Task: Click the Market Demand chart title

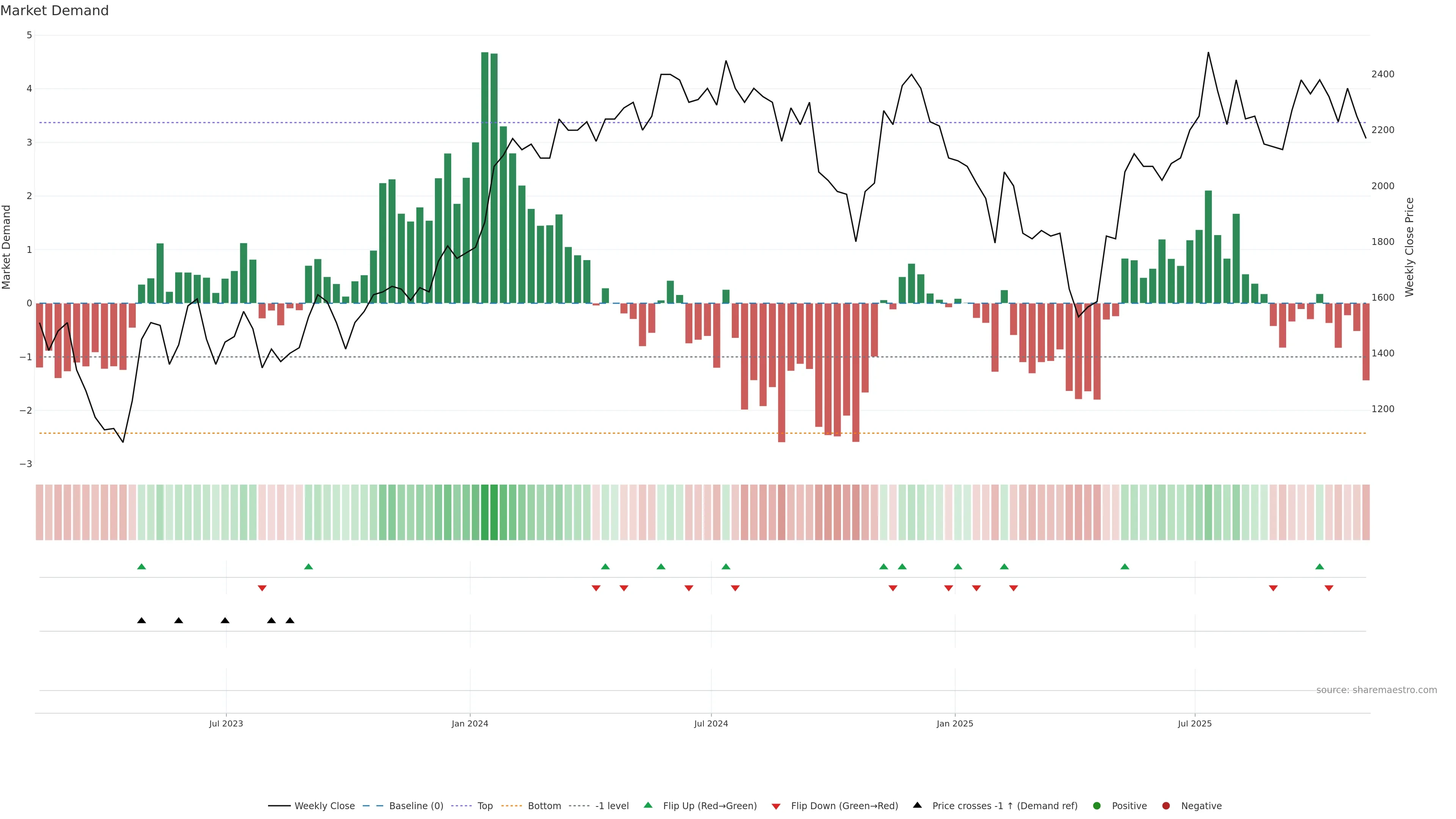Action: 54,11
